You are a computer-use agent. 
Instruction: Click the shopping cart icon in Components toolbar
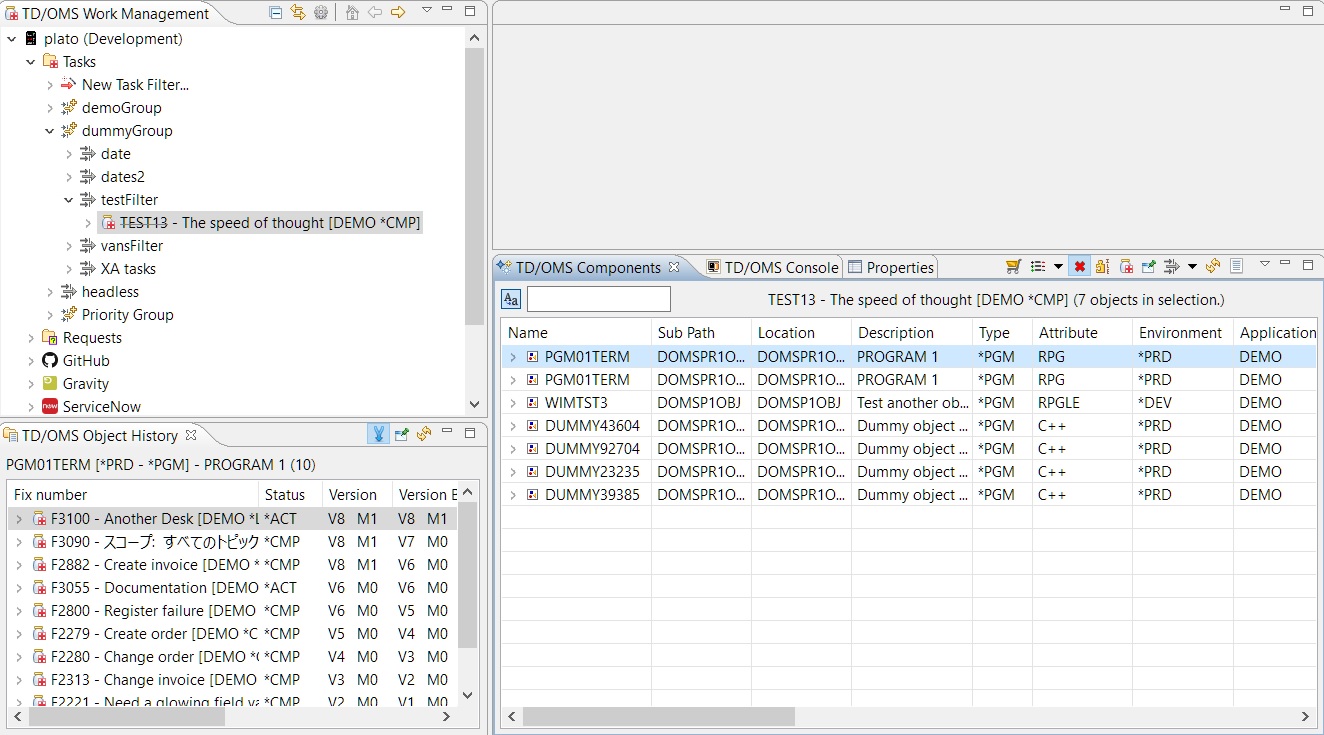coord(1013,266)
